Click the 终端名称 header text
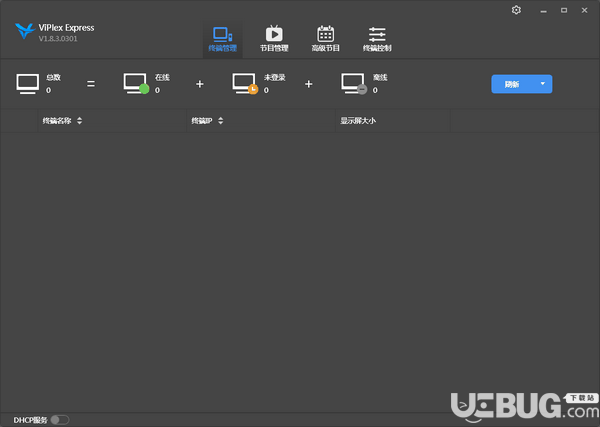The height and width of the screenshot is (427, 600). click(57, 121)
